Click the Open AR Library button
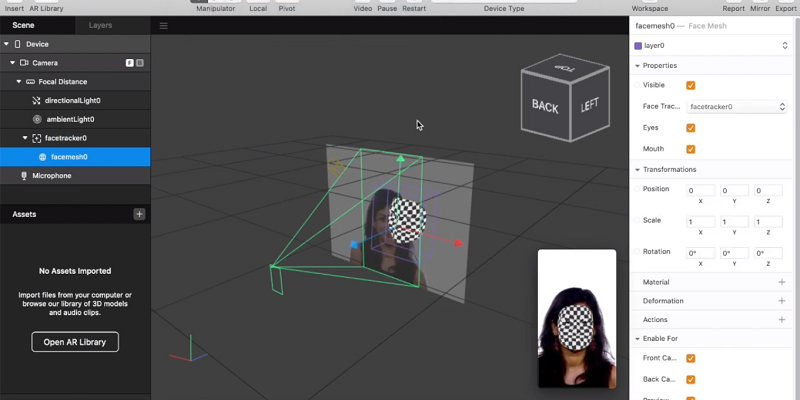Image resolution: width=800 pixels, height=400 pixels. click(x=75, y=342)
